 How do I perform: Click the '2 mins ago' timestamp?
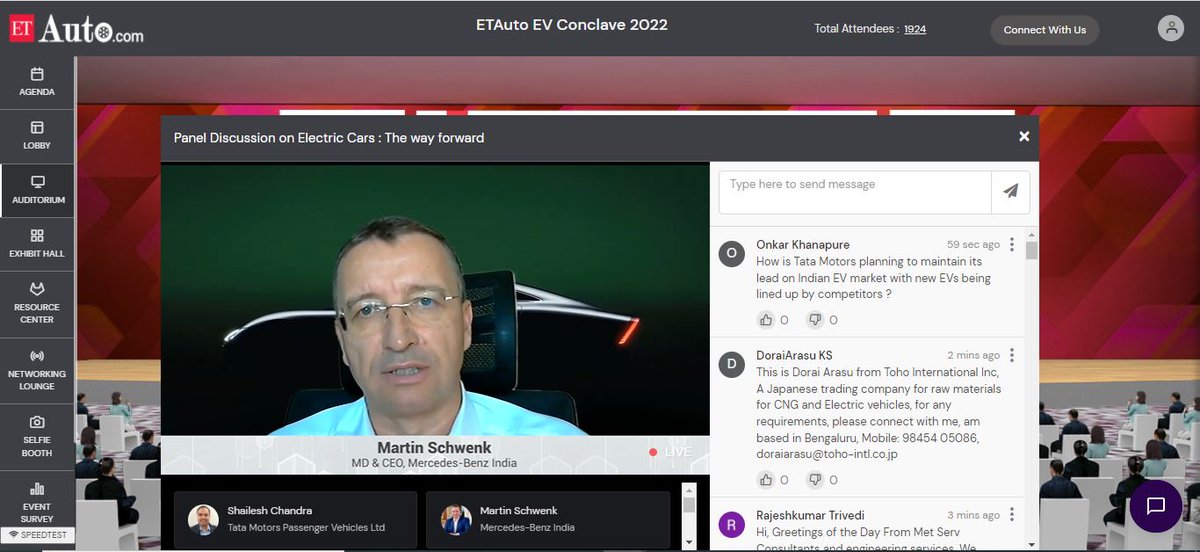pyautogui.click(x=973, y=355)
